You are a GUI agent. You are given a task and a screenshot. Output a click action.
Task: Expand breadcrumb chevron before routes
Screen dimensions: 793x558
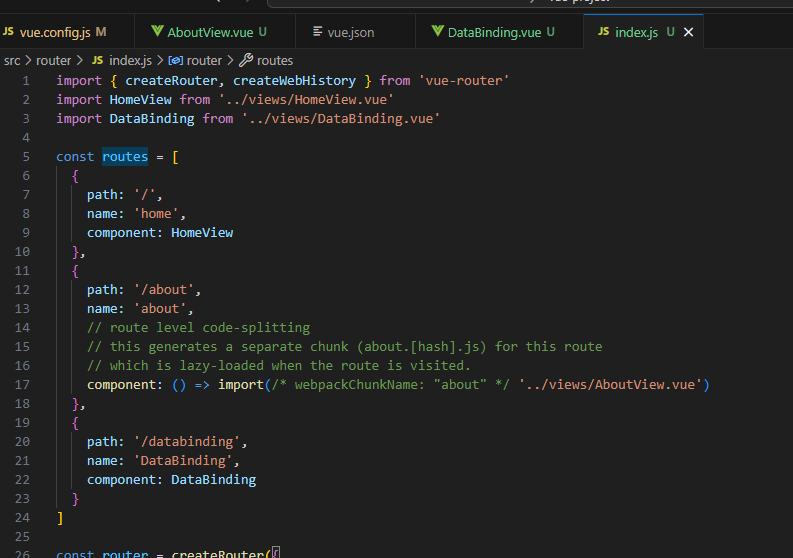[x=230, y=61]
